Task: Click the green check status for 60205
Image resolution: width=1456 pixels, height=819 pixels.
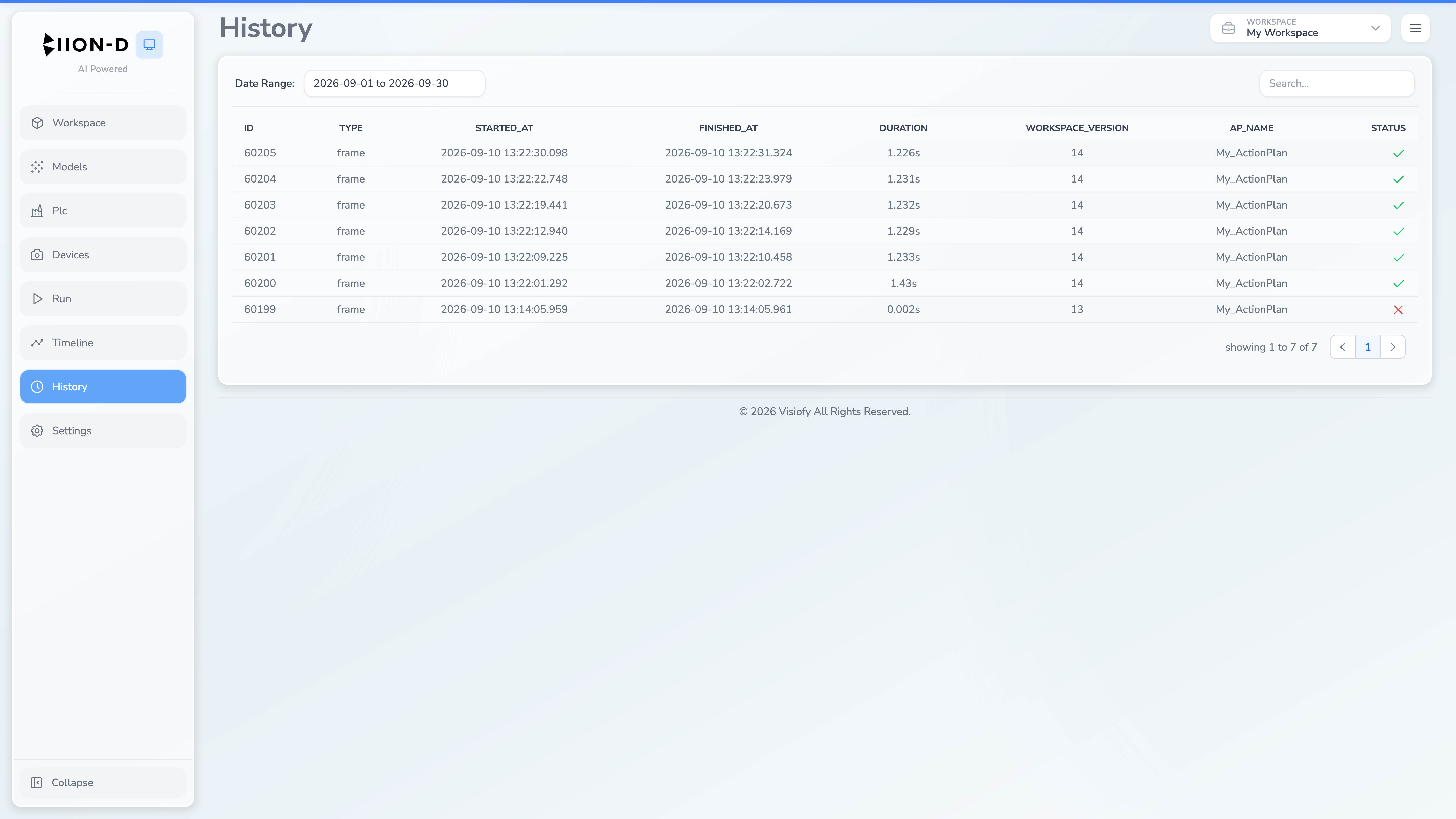Action: [x=1398, y=153]
